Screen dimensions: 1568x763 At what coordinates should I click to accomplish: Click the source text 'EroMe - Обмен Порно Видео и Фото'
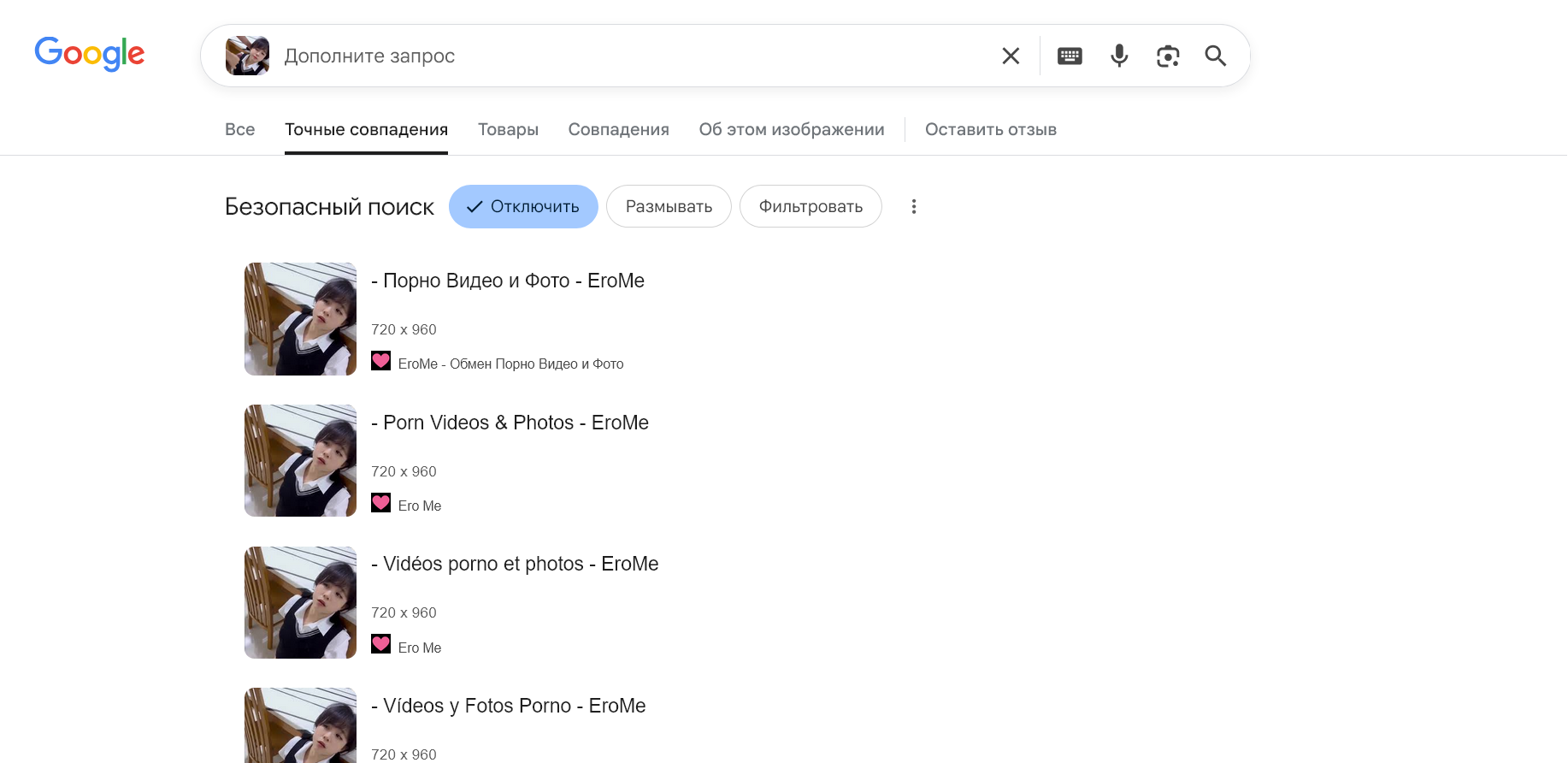click(x=511, y=364)
